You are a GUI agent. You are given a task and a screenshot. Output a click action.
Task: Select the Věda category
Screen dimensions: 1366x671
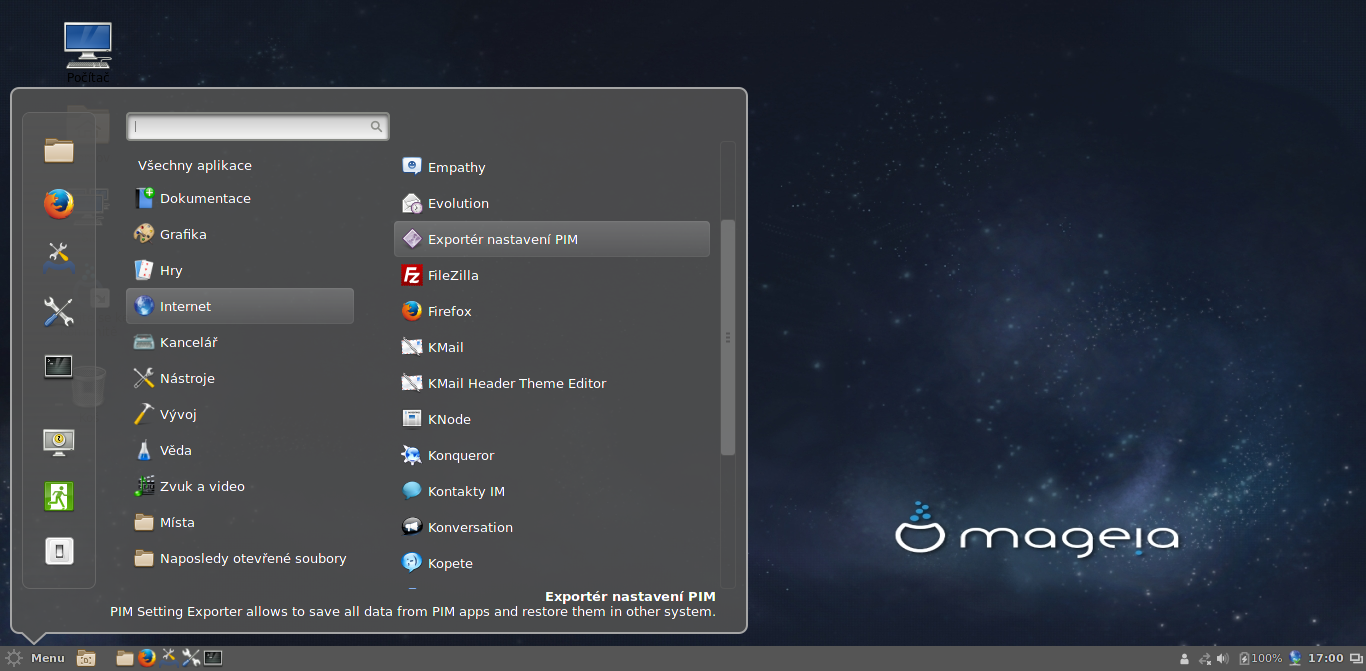240,450
